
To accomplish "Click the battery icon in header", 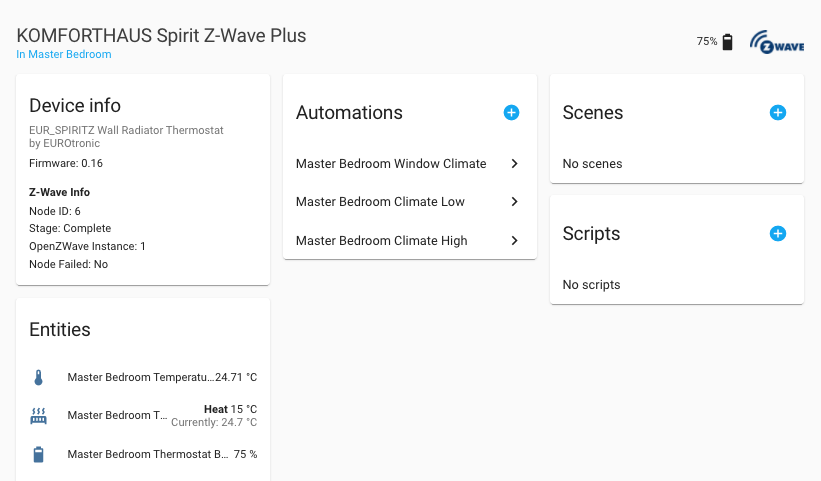I will [x=728, y=42].
